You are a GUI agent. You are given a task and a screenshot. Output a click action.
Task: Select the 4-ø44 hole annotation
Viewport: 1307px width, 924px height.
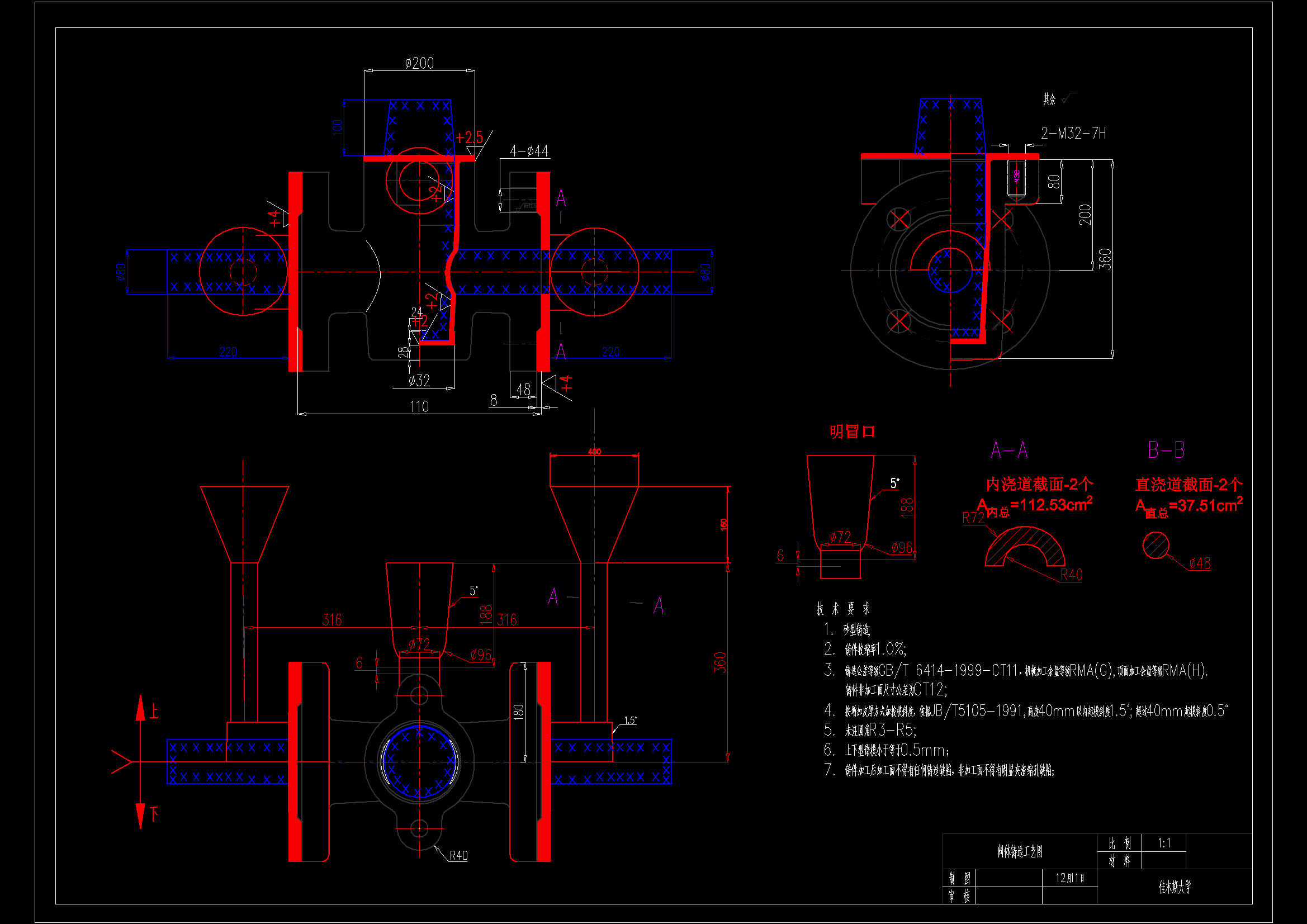pyautogui.click(x=529, y=151)
